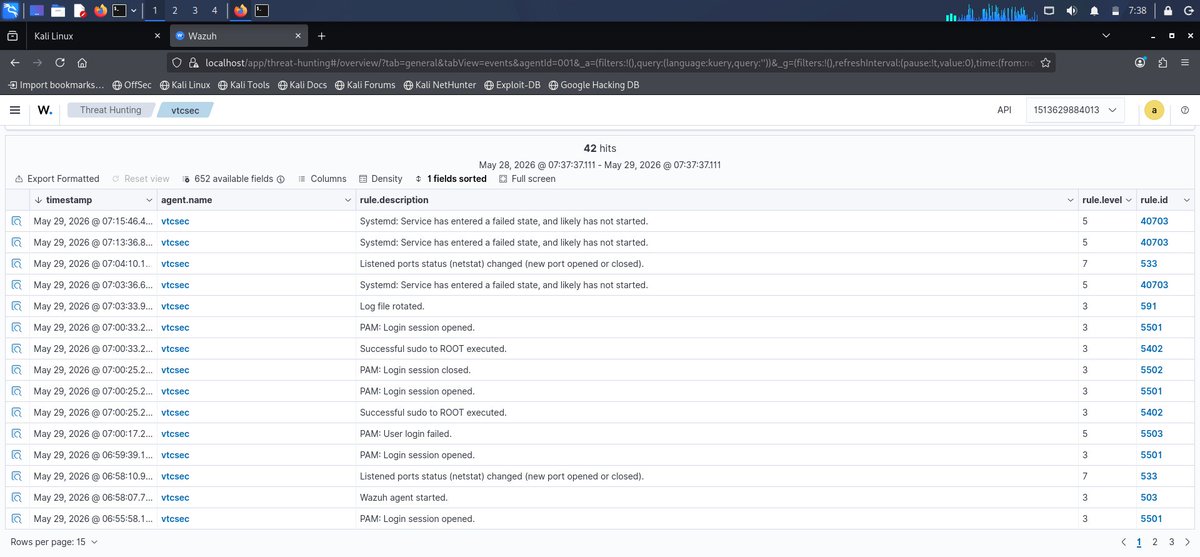Switch to workspace 2
This screenshot has width=1200, height=557.
coord(175,10)
